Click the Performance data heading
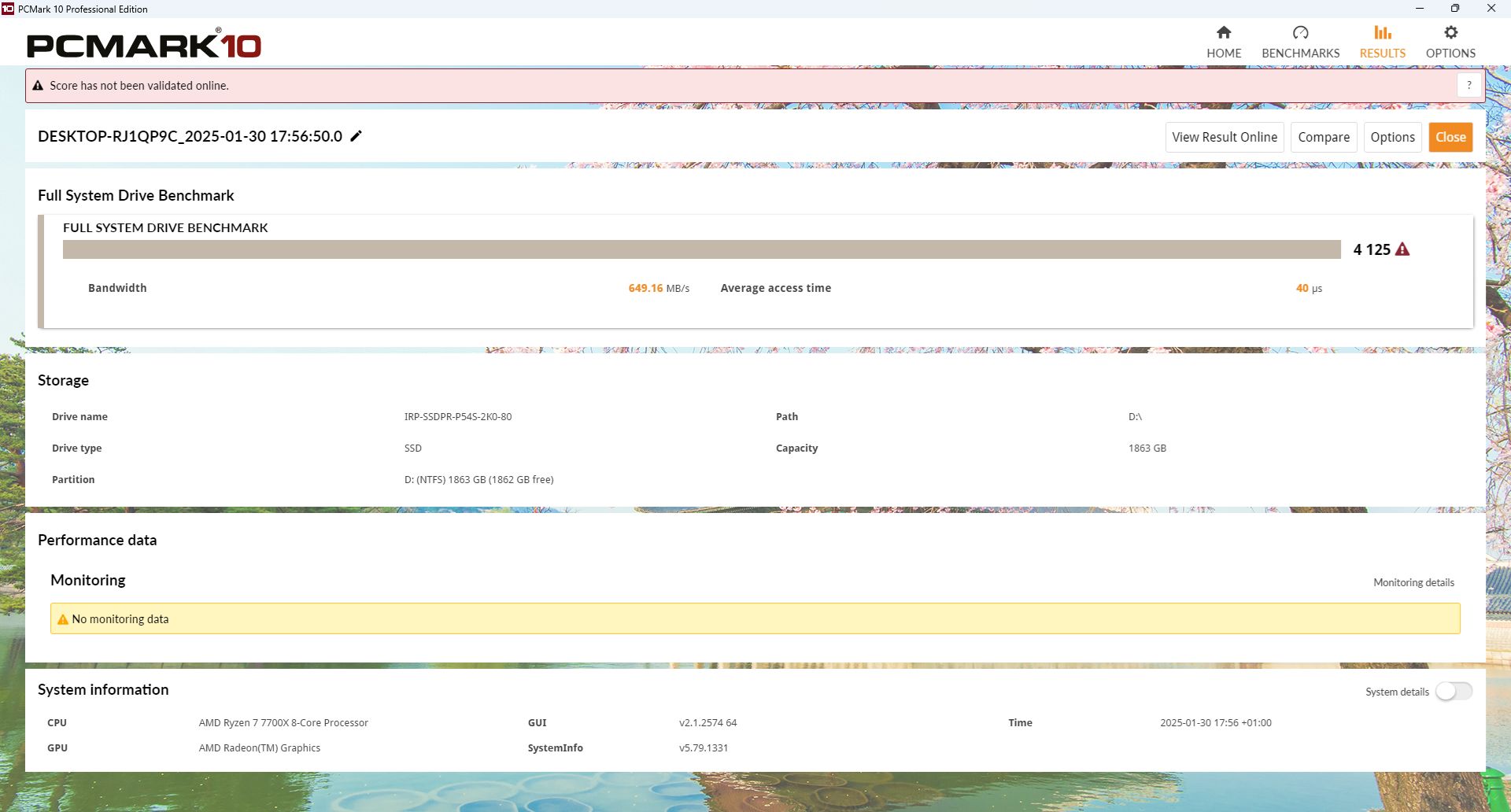 point(98,540)
